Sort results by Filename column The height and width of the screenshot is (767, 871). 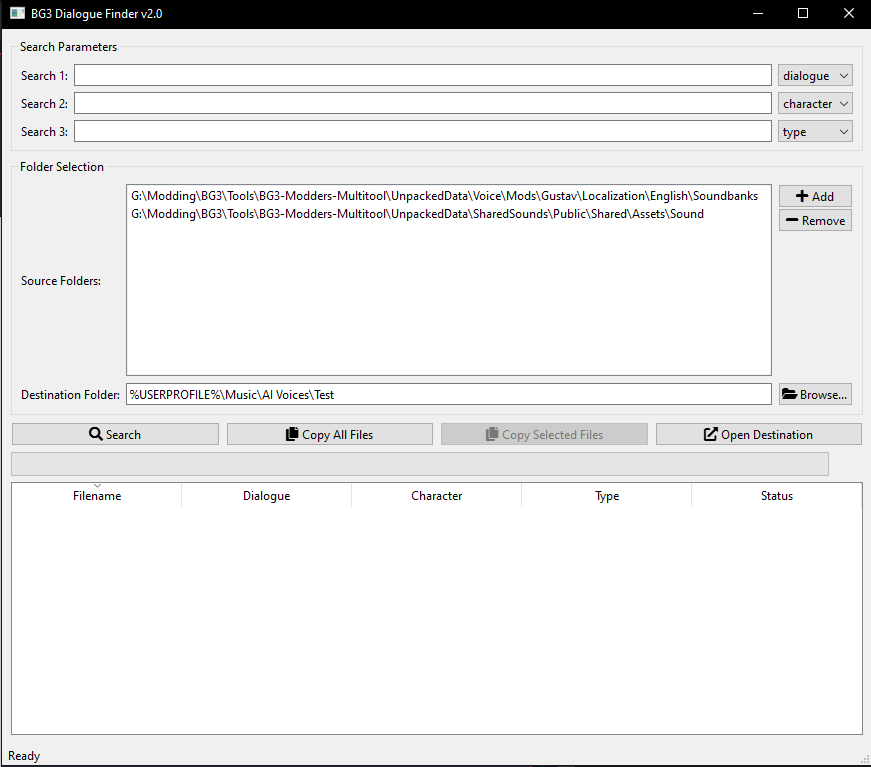click(x=97, y=495)
